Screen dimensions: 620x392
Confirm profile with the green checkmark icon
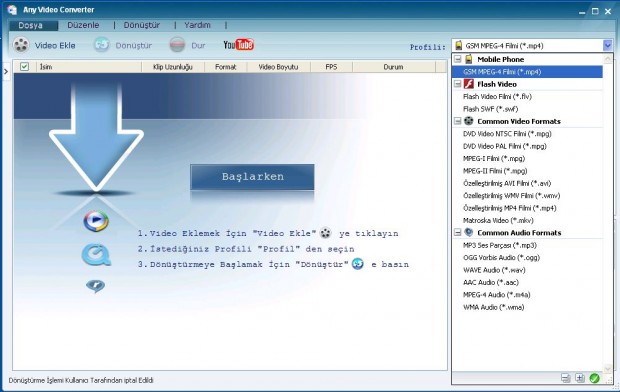click(x=594, y=378)
